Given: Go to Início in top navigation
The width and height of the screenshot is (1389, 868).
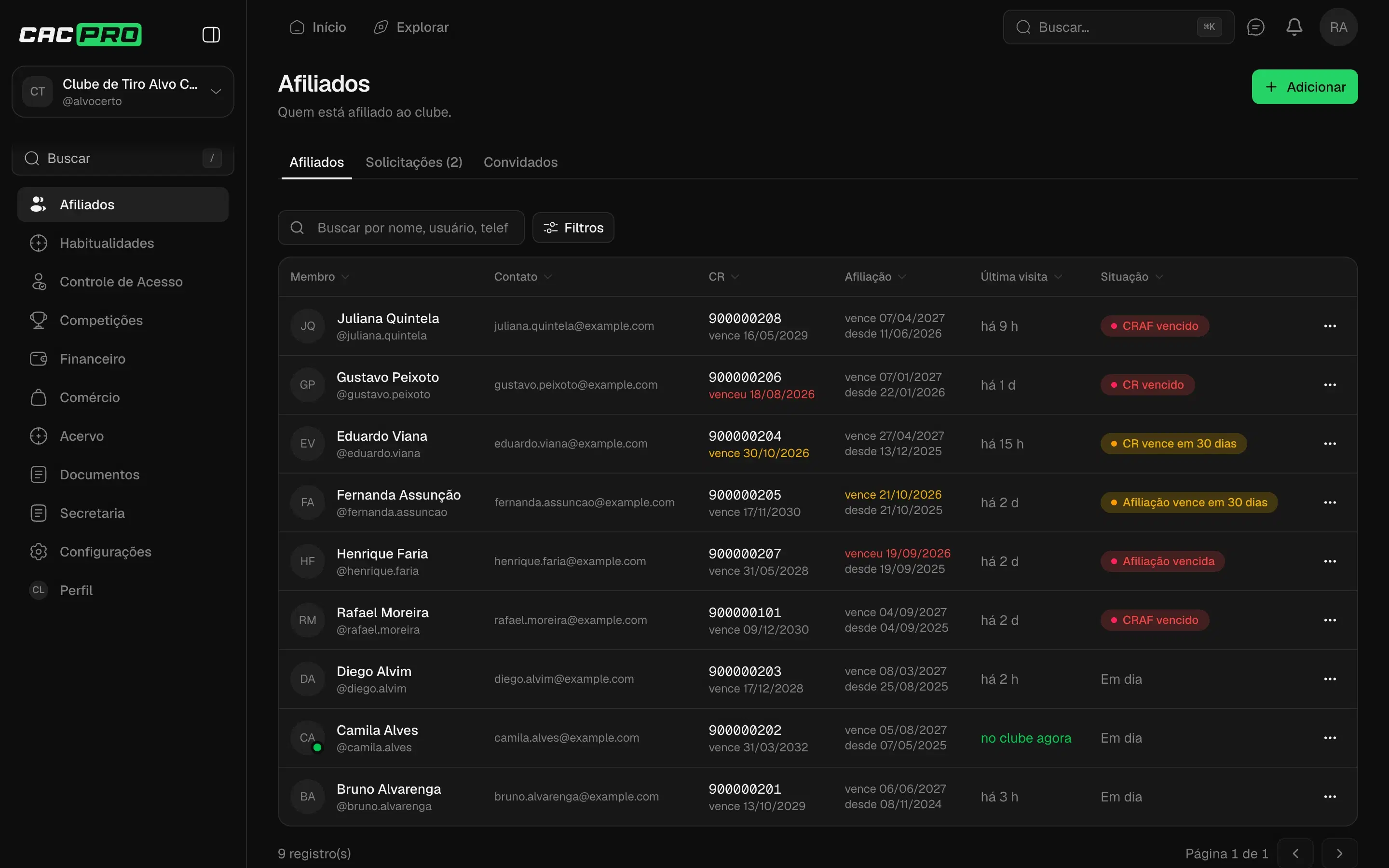Looking at the screenshot, I should pos(317,27).
